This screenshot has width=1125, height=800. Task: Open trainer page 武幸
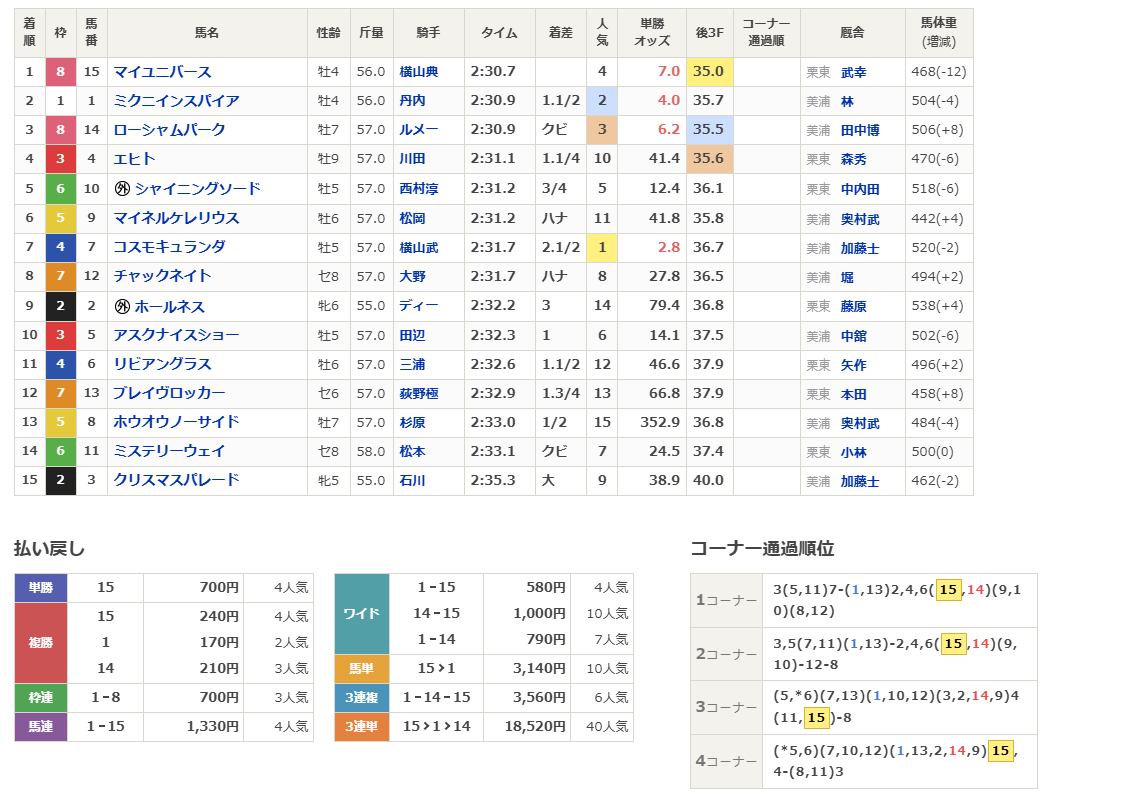click(x=854, y=72)
